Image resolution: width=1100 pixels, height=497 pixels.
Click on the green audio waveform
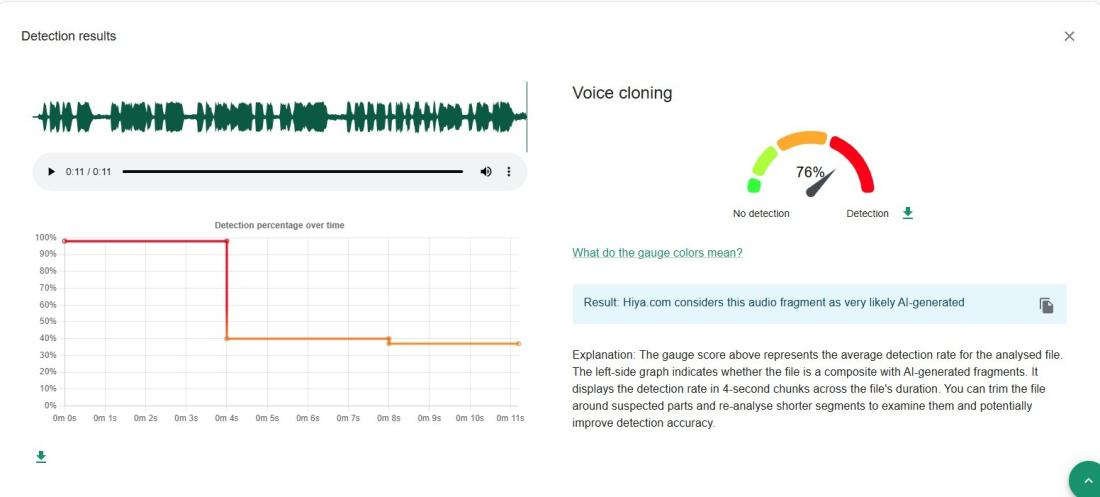tap(280, 117)
